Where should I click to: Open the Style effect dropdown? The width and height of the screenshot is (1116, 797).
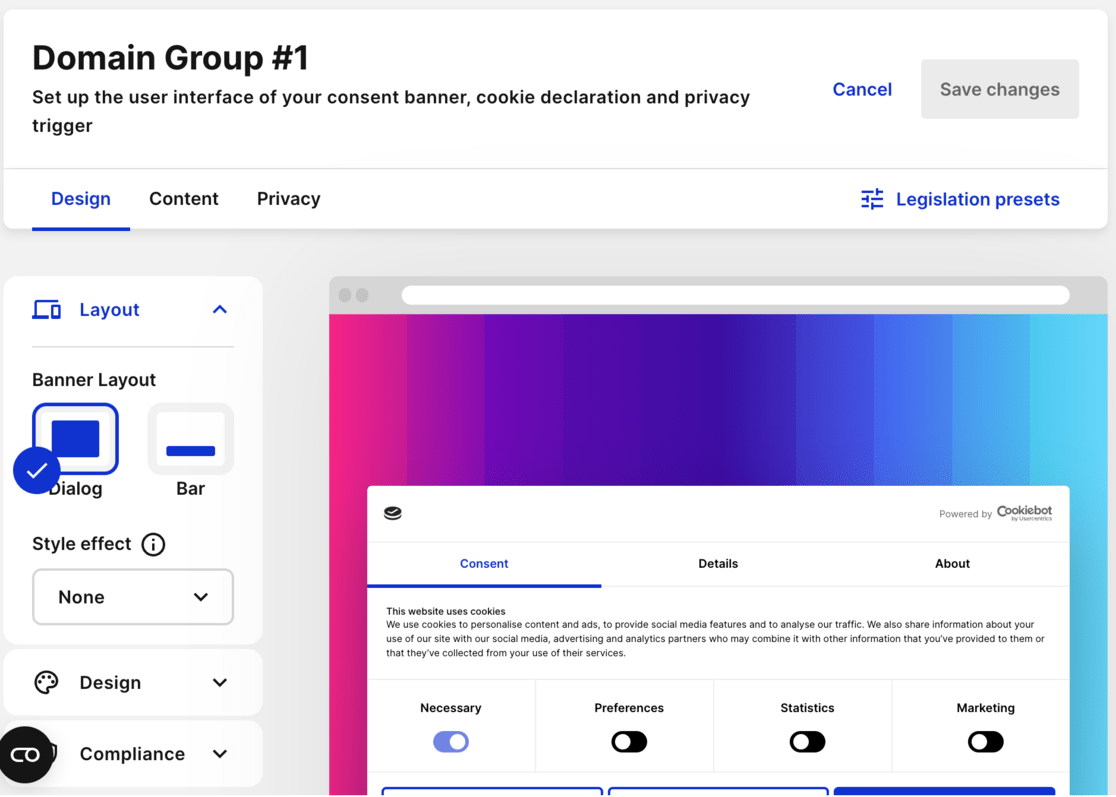tap(133, 597)
